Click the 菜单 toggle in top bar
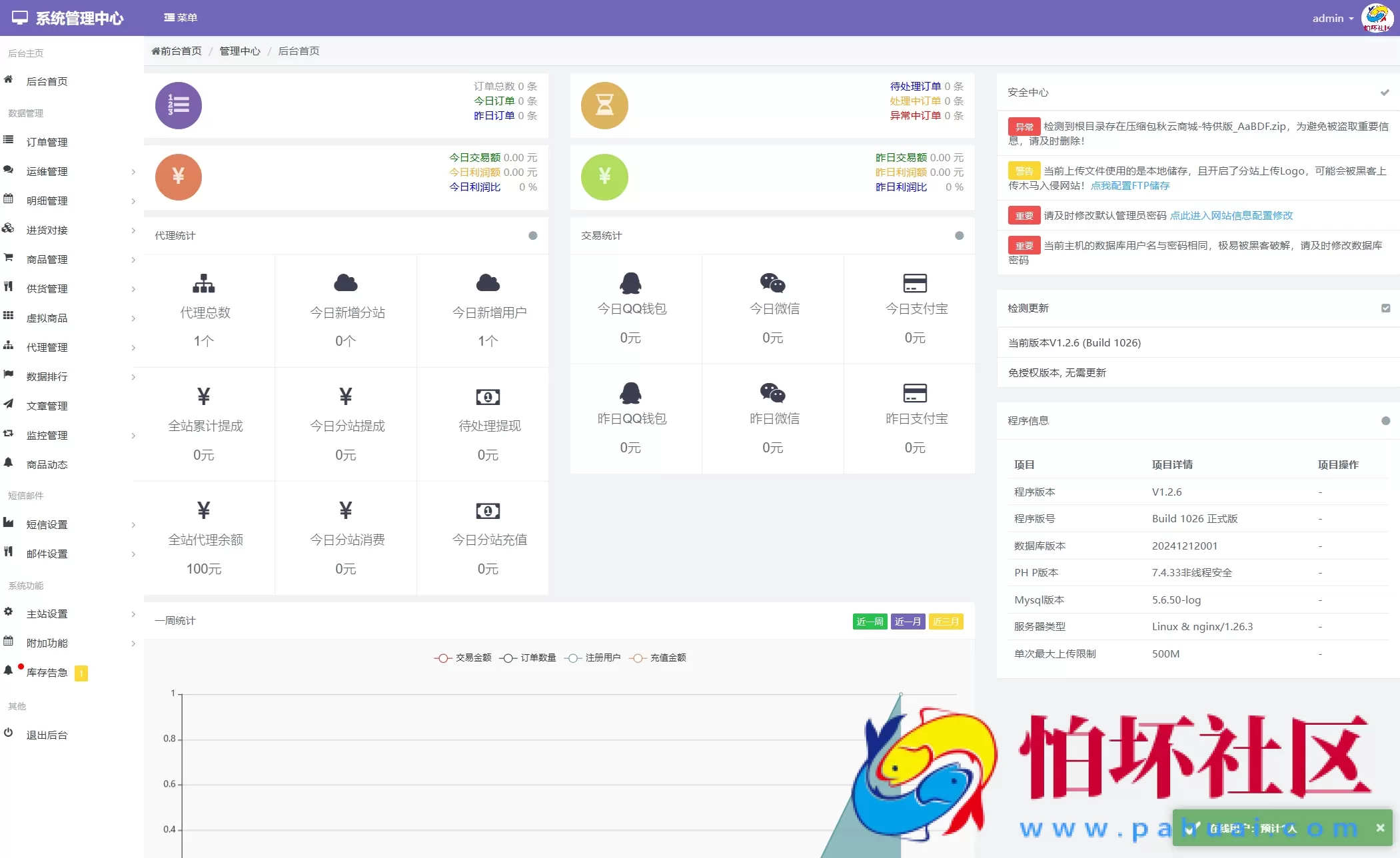 (x=181, y=18)
